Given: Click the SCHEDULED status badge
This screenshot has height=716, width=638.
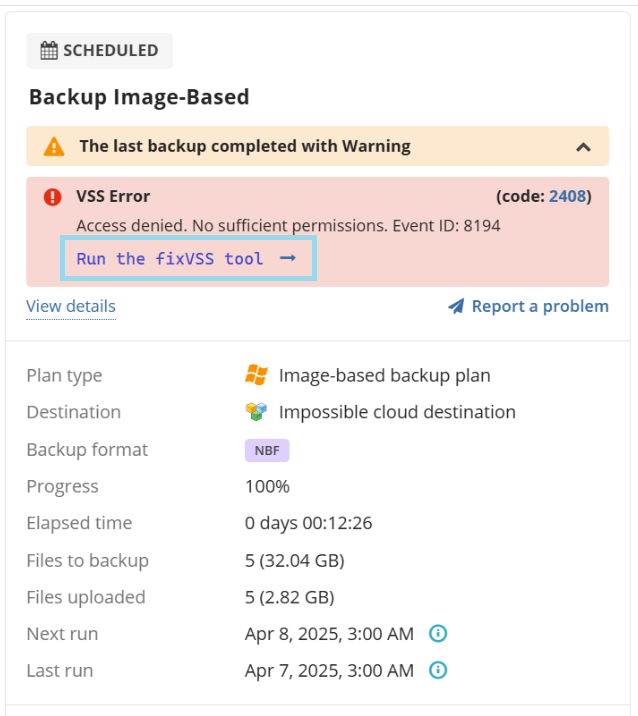Looking at the screenshot, I should click(100, 51).
